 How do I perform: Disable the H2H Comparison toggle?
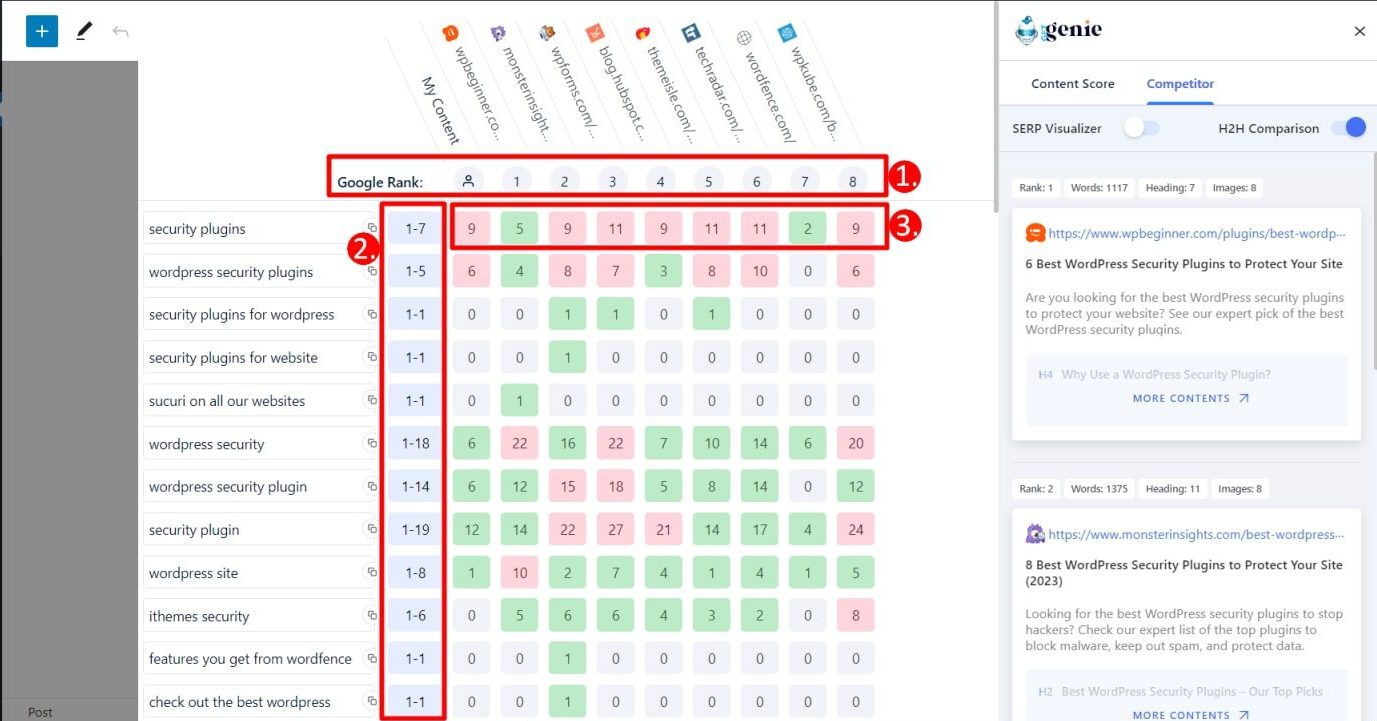coord(1351,128)
